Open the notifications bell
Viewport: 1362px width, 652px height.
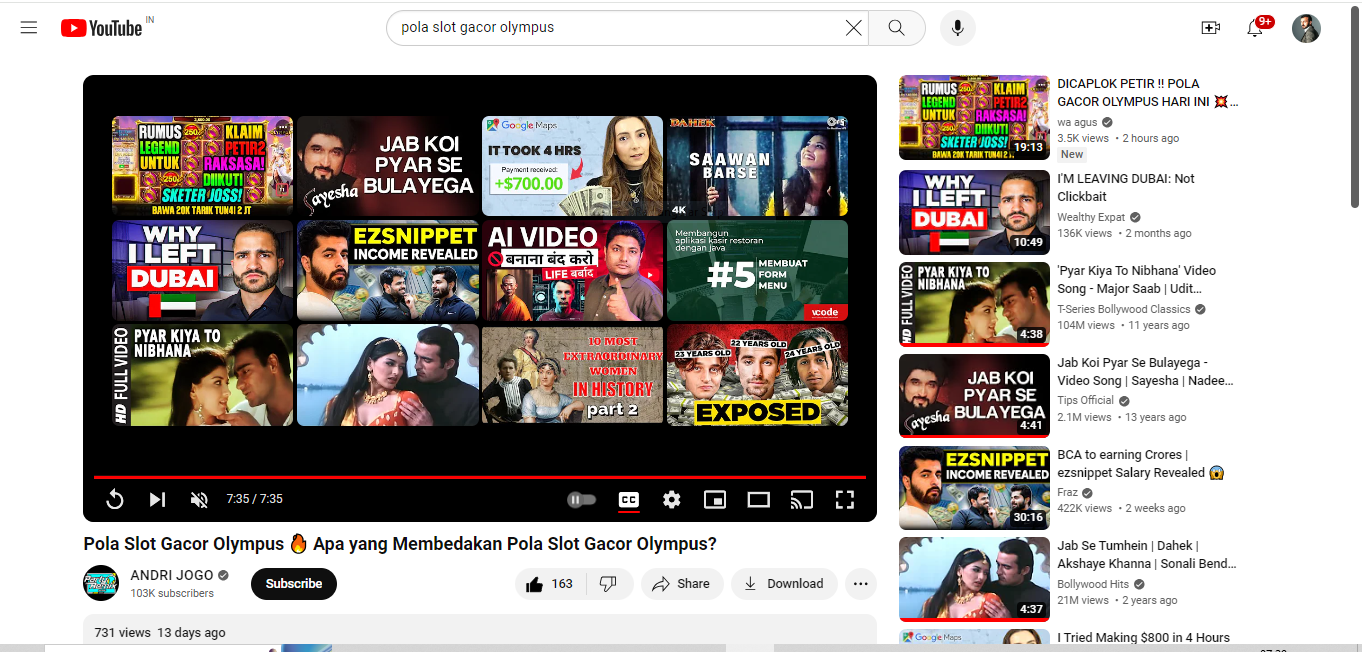pos(1255,28)
